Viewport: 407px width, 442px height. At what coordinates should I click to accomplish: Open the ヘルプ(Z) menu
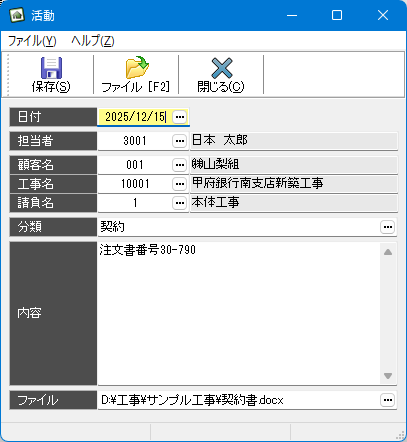point(93,41)
